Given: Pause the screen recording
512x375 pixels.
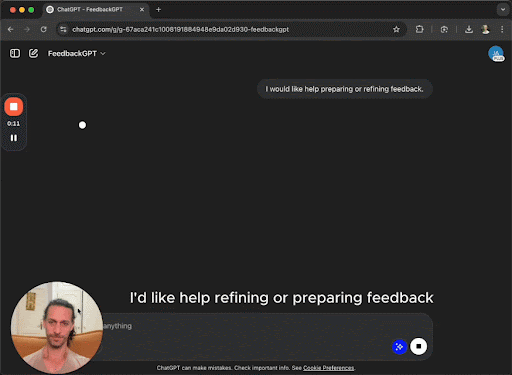Looking at the screenshot, I should [14, 138].
